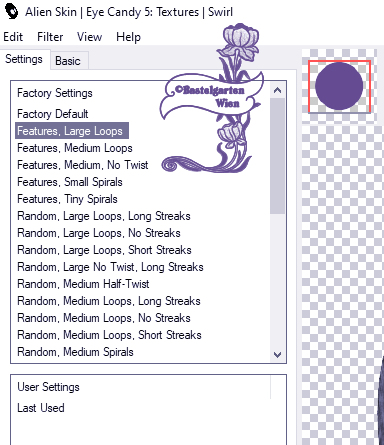Select Features, Medium Loops preset
This screenshot has width=384, height=445.
[75, 148]
